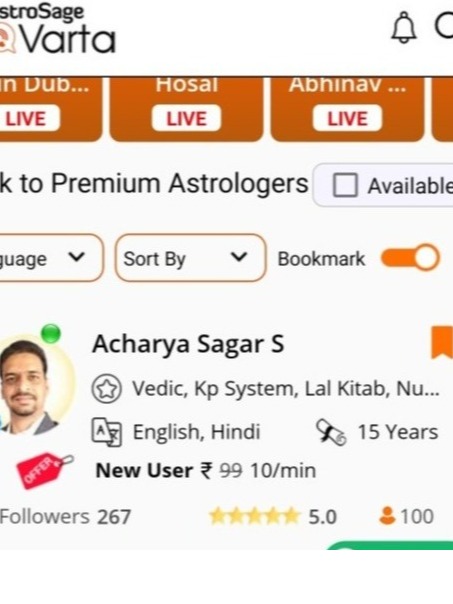Turn off the Bookmark toggle switch
The image size is (453, 604).
[x=410, y=258]
